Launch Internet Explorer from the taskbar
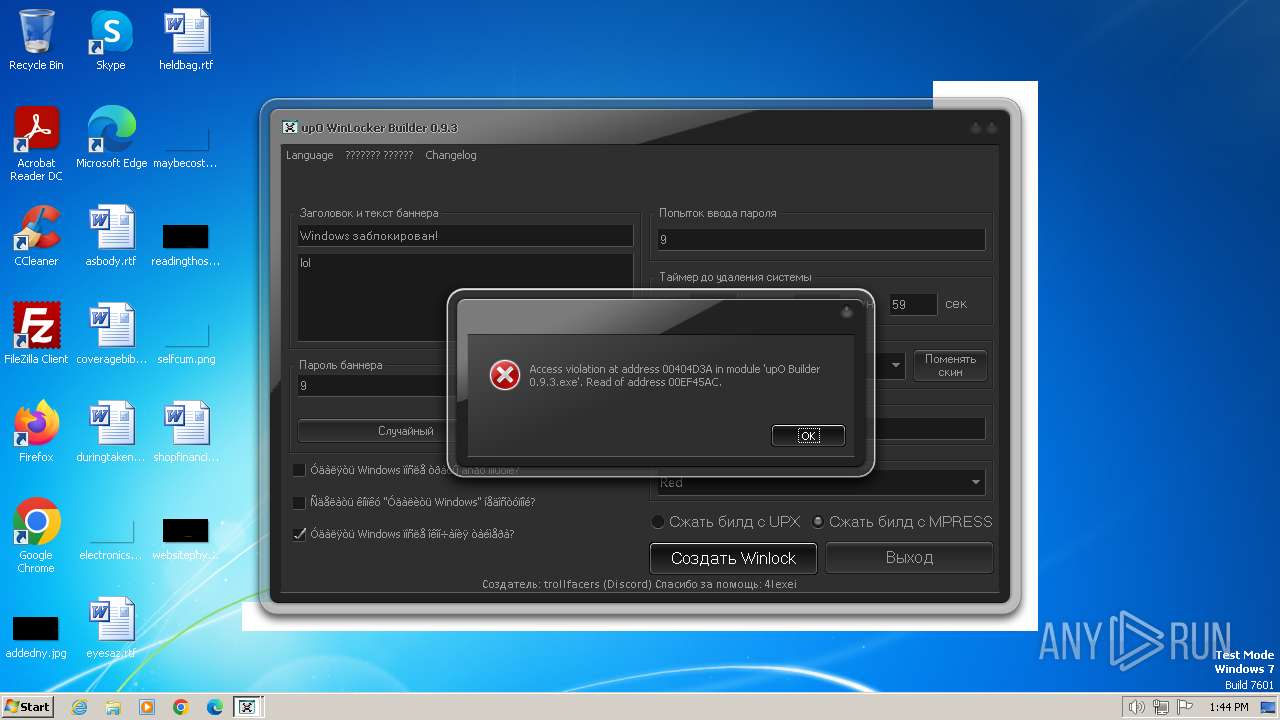 tap(79, 707)
